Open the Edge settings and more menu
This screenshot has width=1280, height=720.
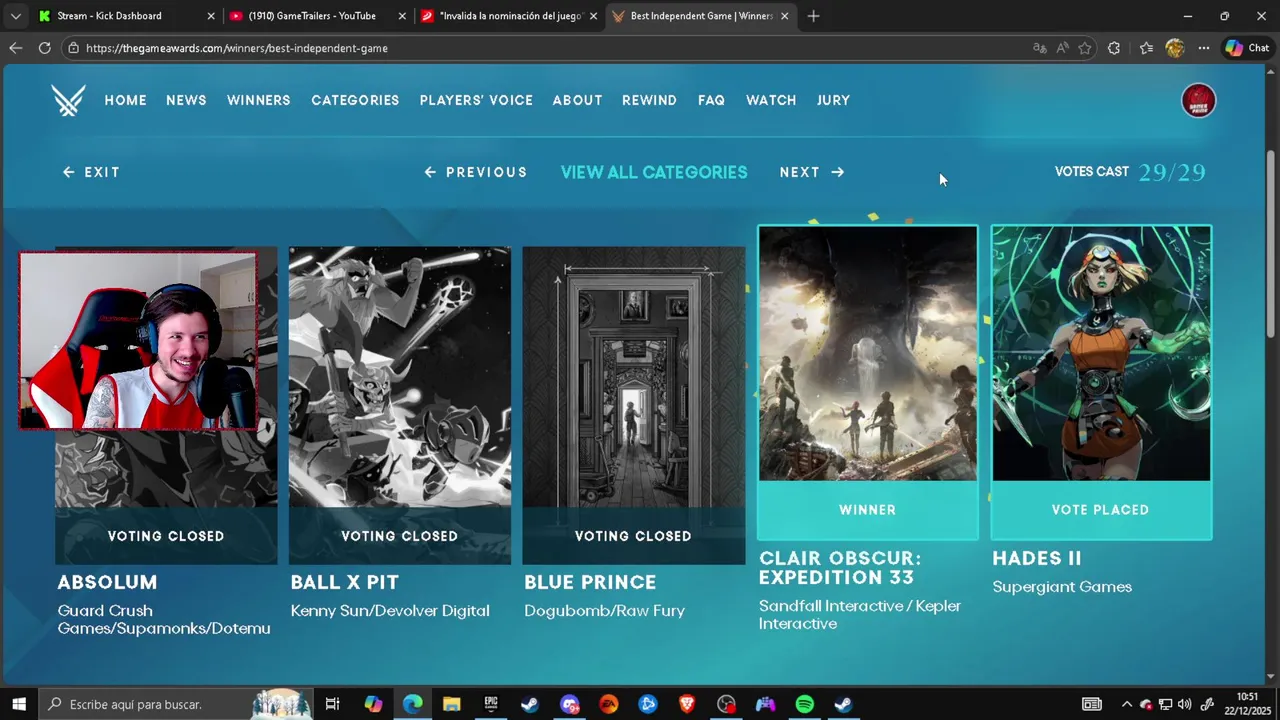[1204, 48]
